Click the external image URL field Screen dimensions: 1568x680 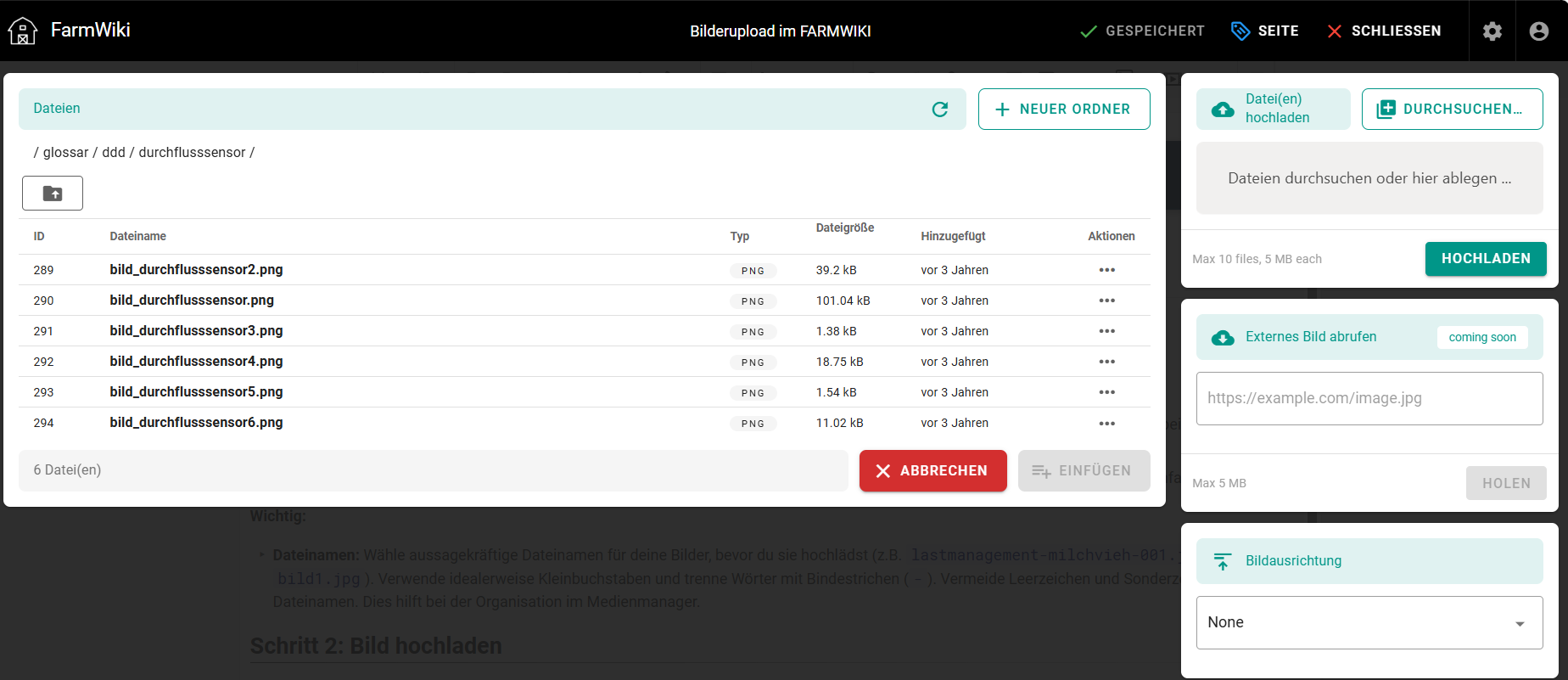[x=1369, y=398]
